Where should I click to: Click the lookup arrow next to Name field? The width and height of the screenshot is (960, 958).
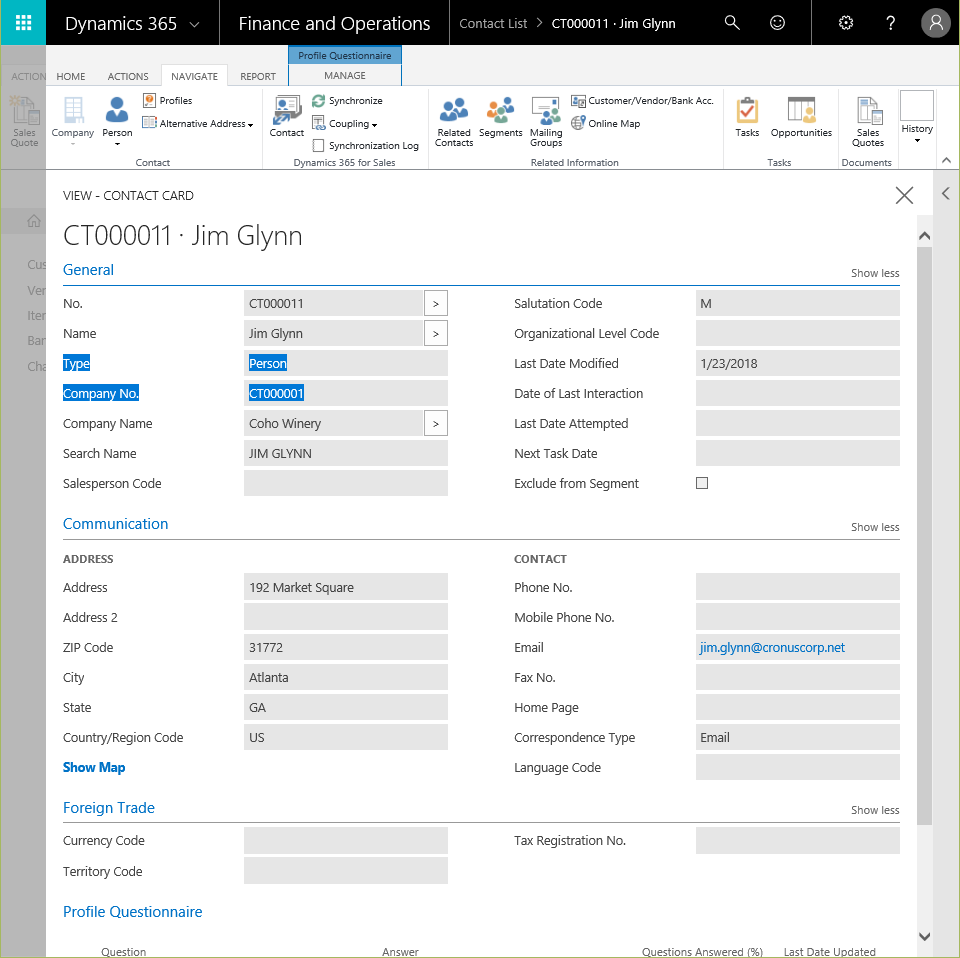(x=435, y=334)
